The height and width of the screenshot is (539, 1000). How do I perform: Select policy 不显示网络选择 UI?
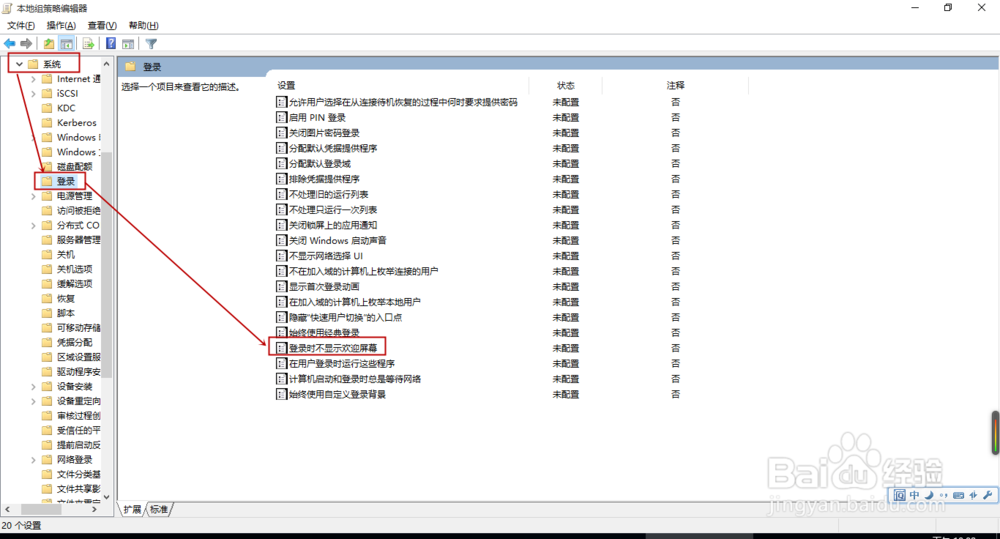point(326,256)
